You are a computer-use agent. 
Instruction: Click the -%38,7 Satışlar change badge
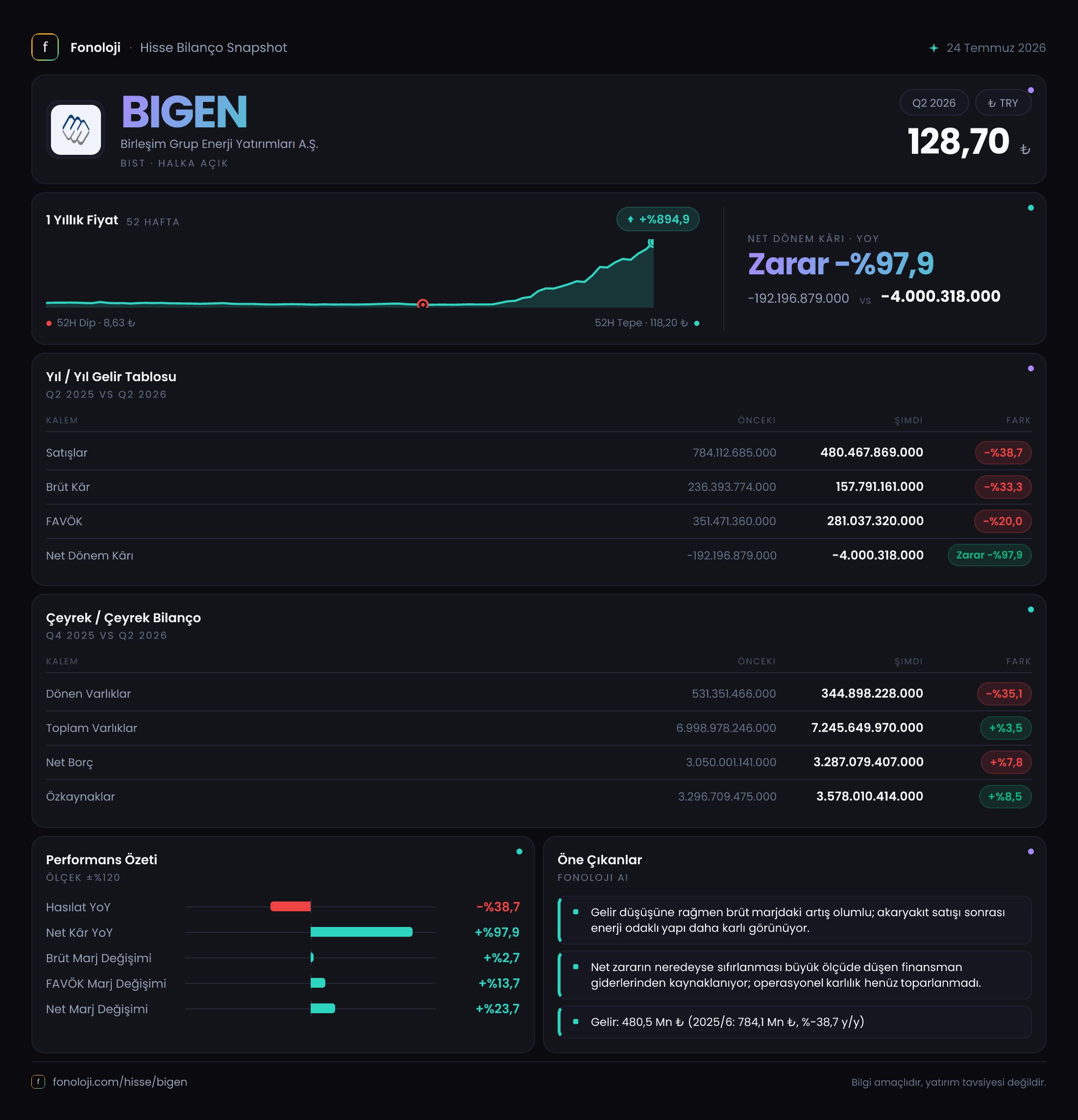(1003, 453)
